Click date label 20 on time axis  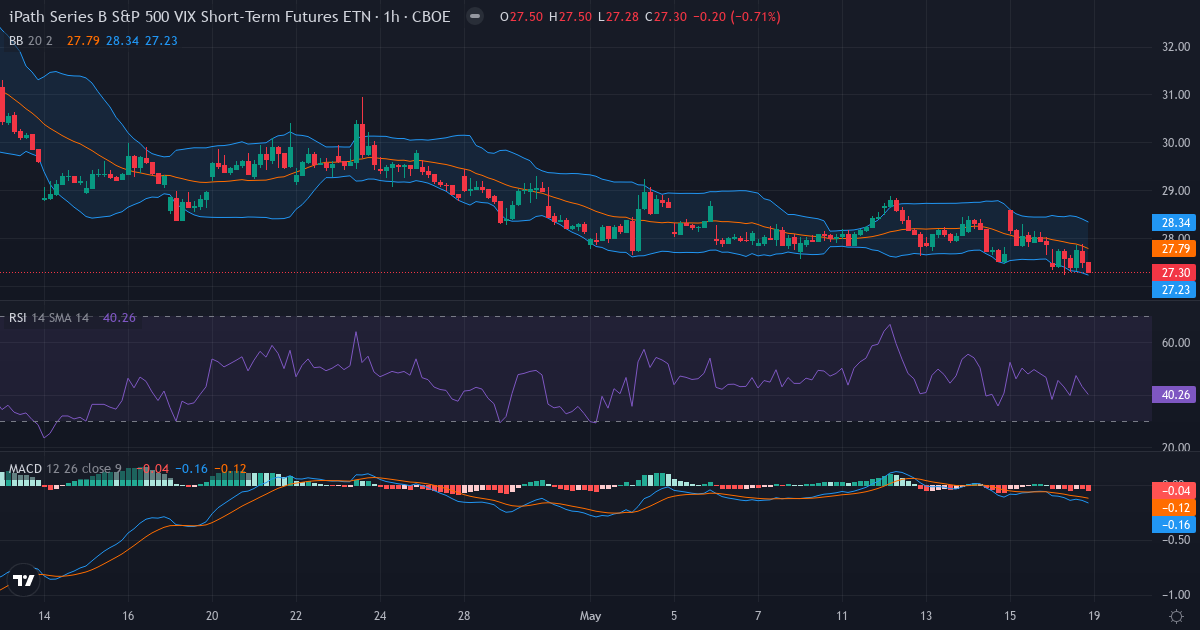click(x=212, y=615)
